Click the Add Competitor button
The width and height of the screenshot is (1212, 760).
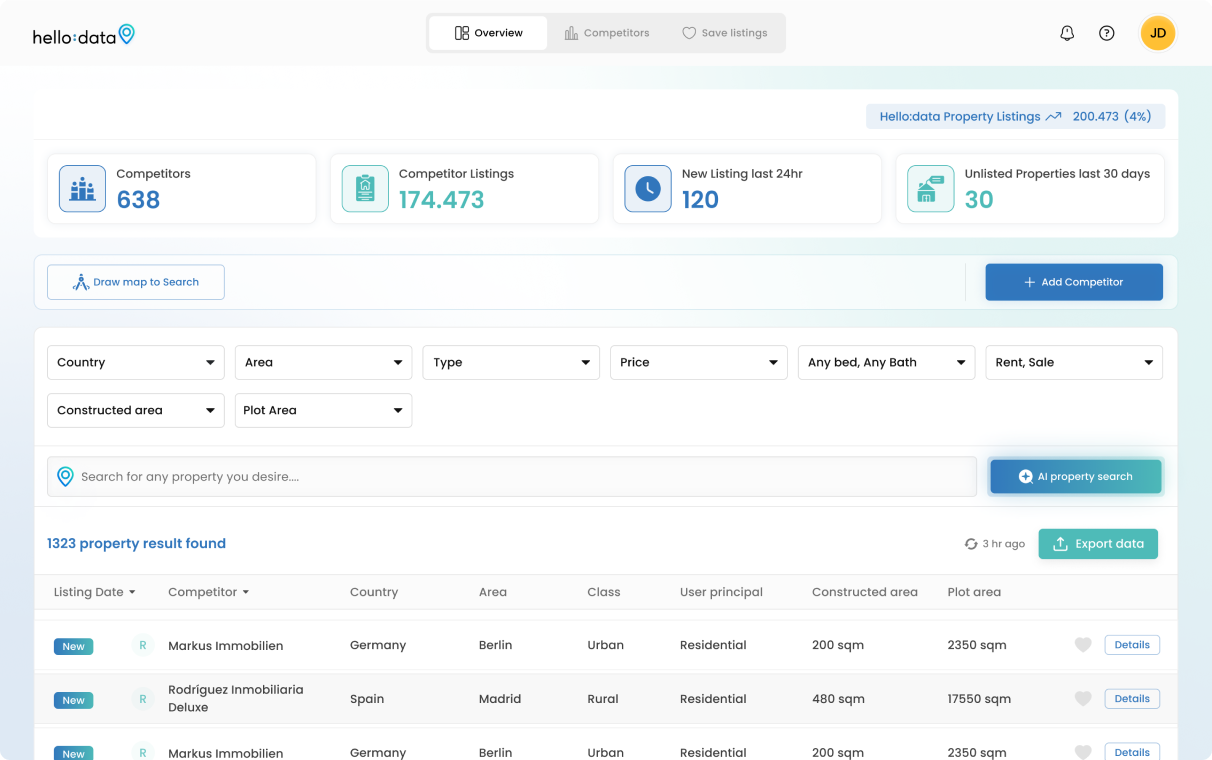(1073, 282)
